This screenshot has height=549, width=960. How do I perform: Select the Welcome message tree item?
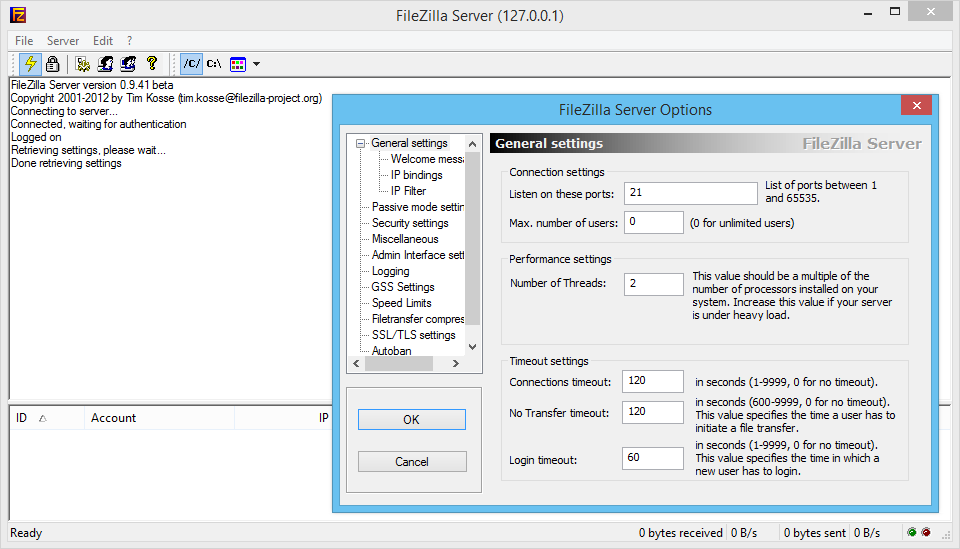coord(427,159)
